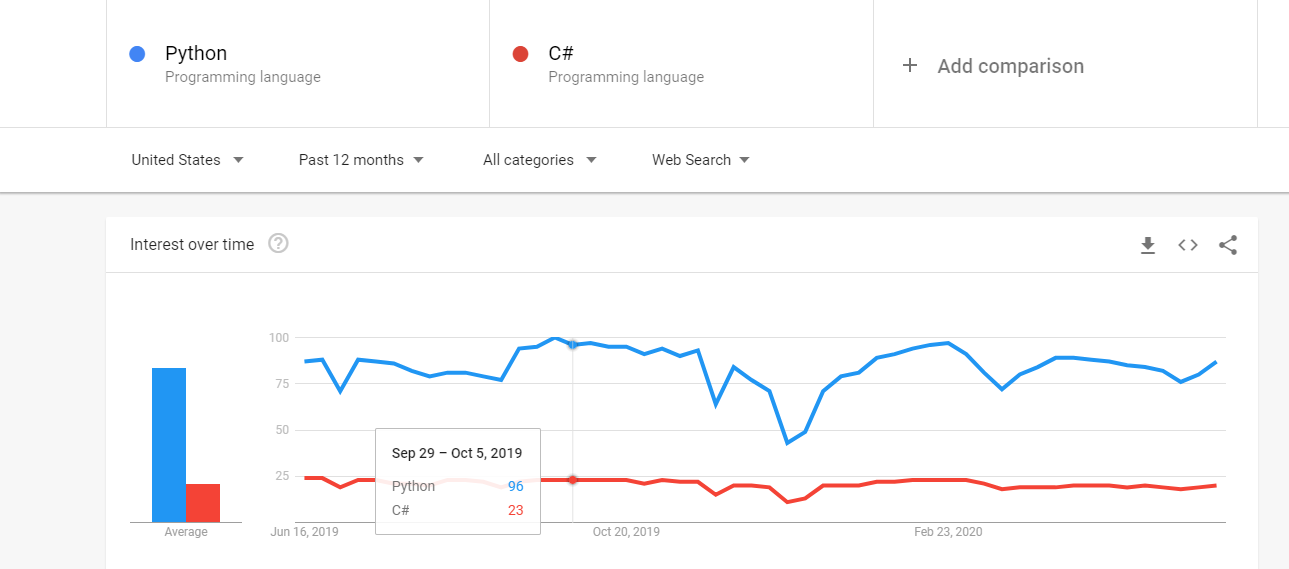Click the highlighted C# point on red line
This screenshot has width=1289, height=569.
(572, 480)
